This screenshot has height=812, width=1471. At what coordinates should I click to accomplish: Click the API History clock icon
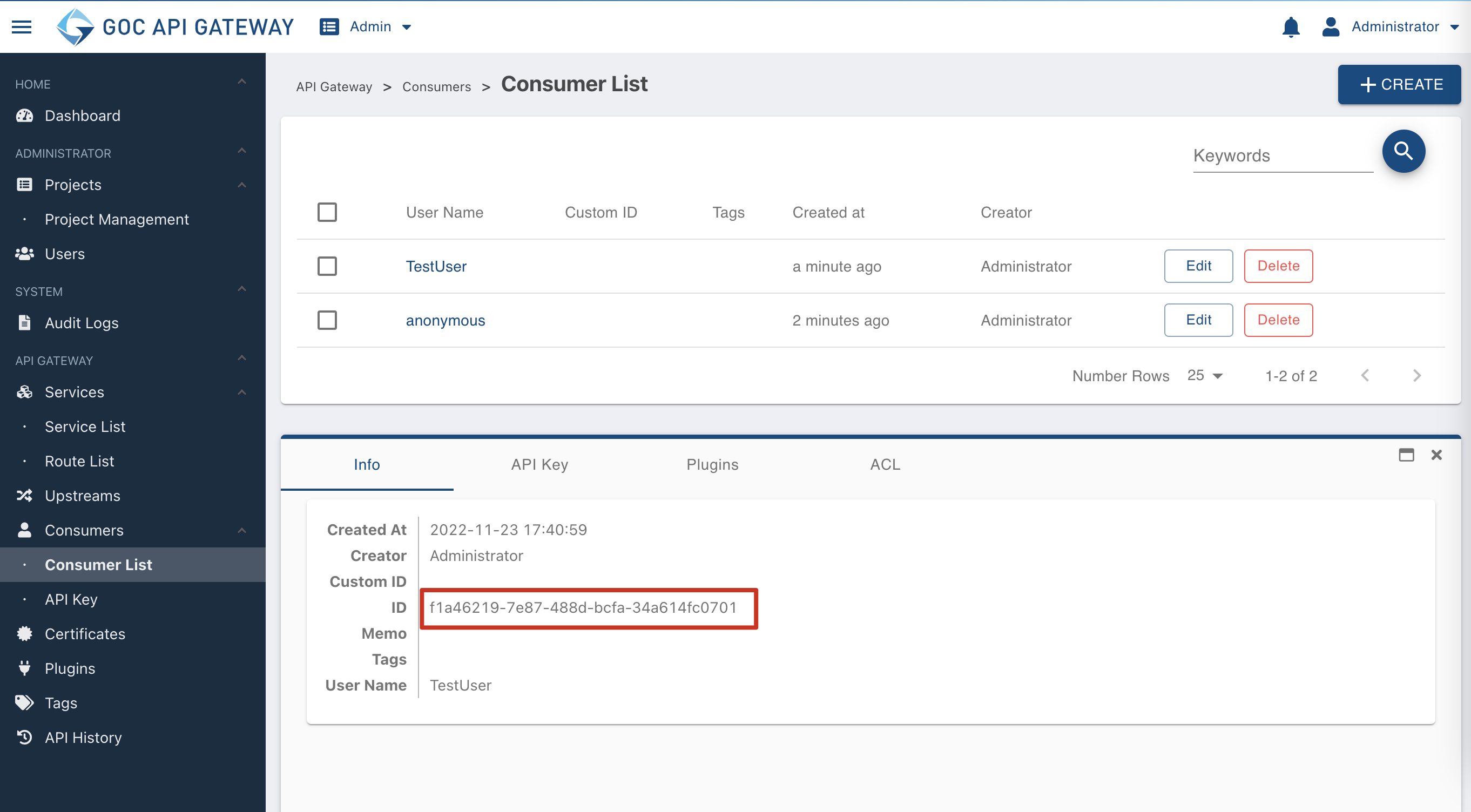pyautogui.click(x=24, y=737)
